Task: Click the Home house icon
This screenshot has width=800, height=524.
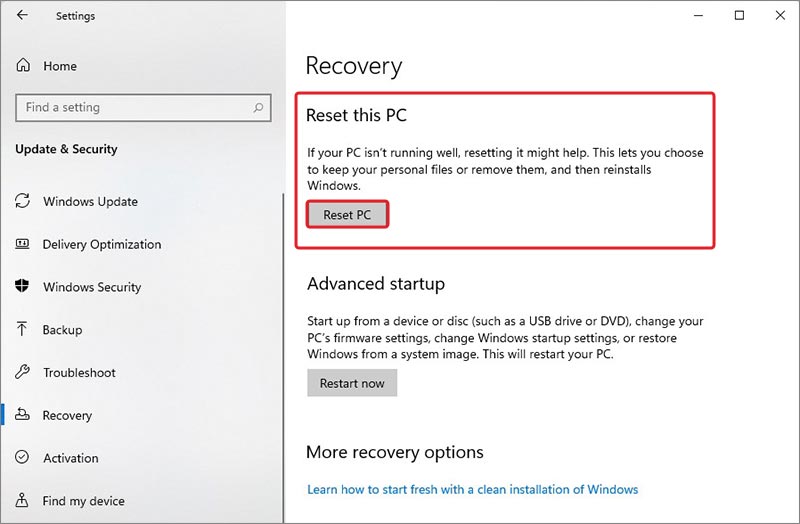Action: [x=23, y=65]
